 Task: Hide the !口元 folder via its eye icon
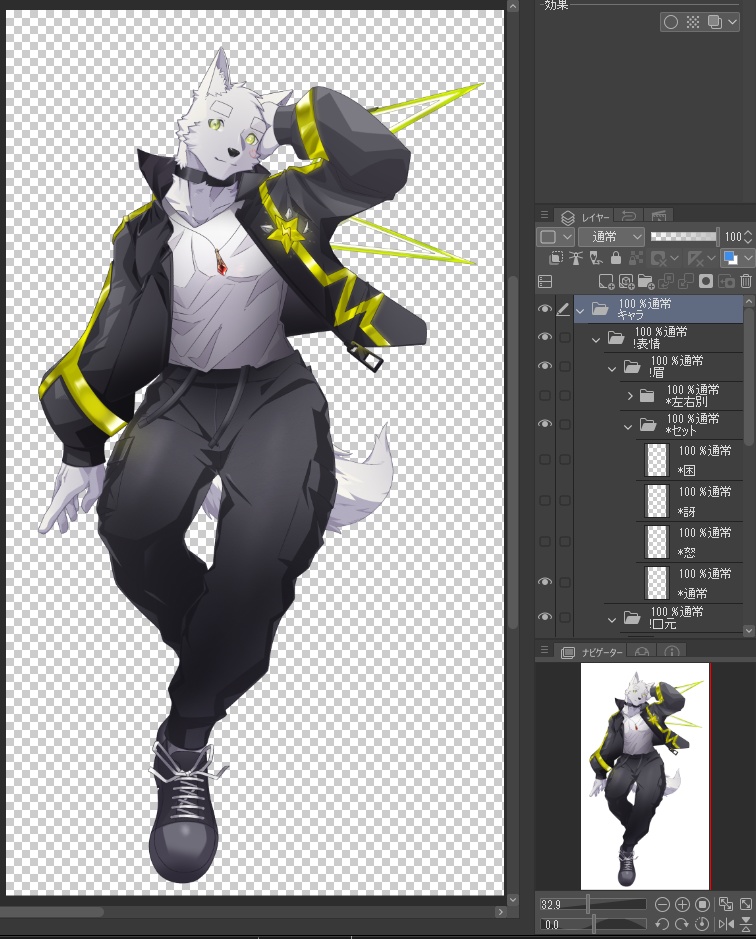(545, 617)
